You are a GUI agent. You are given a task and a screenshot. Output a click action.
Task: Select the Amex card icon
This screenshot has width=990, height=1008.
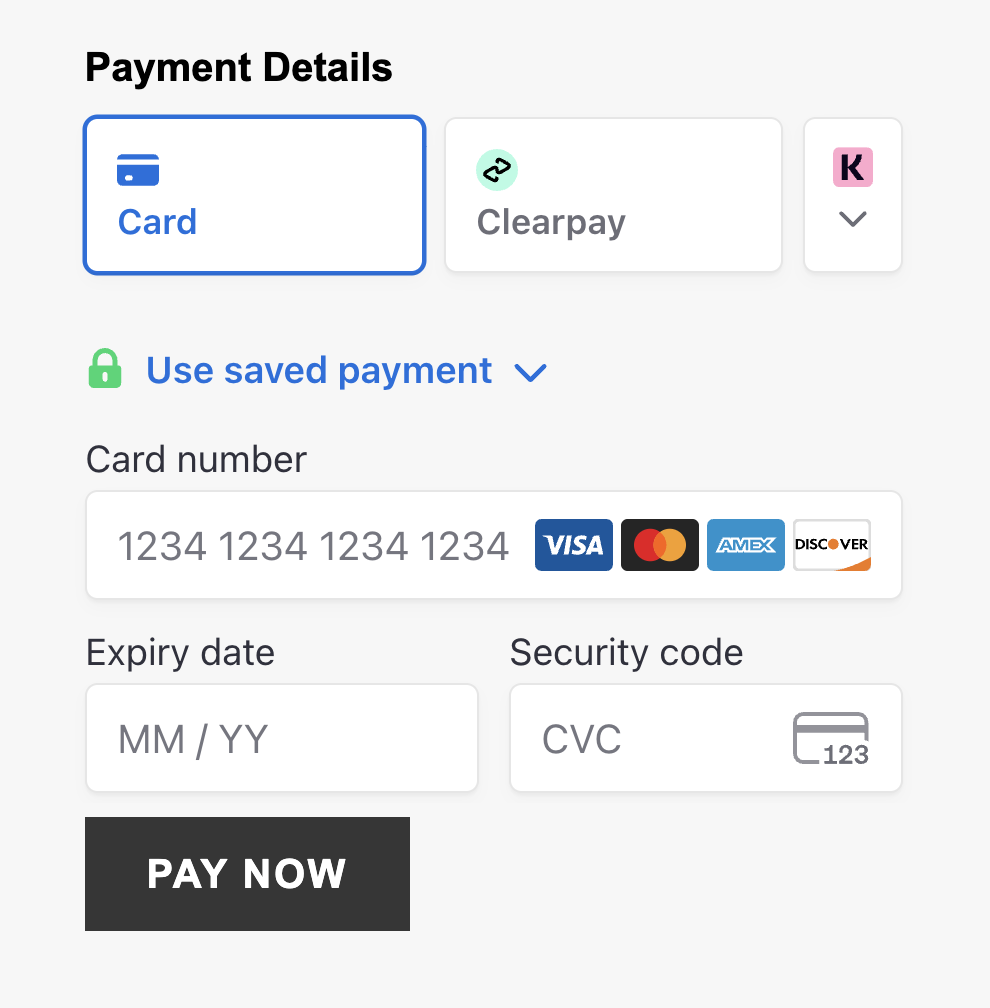pos(745,545)
